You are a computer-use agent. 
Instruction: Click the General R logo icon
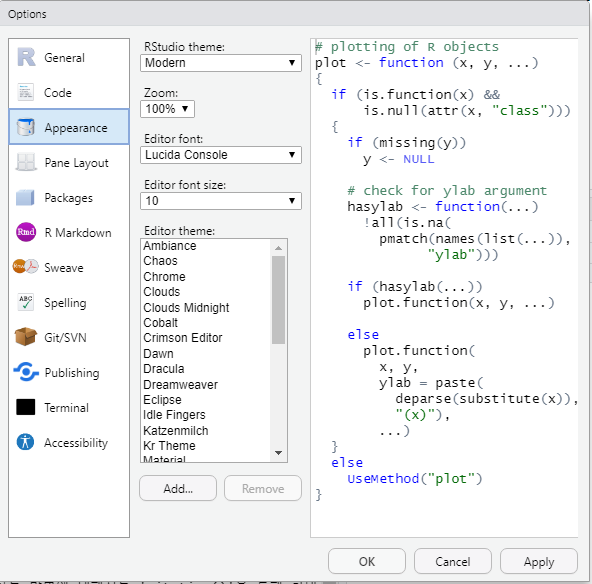(26, 57)
